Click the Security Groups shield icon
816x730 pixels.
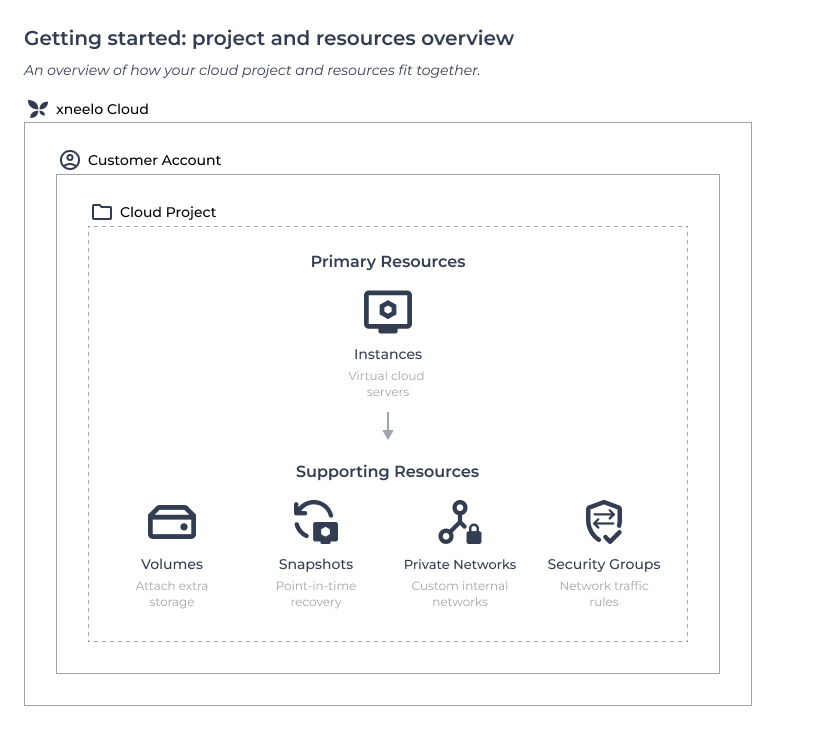click(x=604, y=522)
